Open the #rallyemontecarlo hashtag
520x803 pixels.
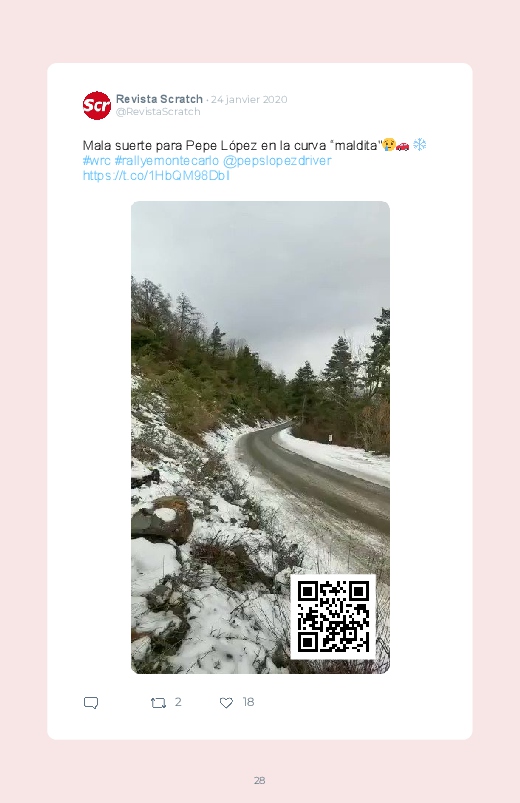pyautogui.click(x=167, y=161)
